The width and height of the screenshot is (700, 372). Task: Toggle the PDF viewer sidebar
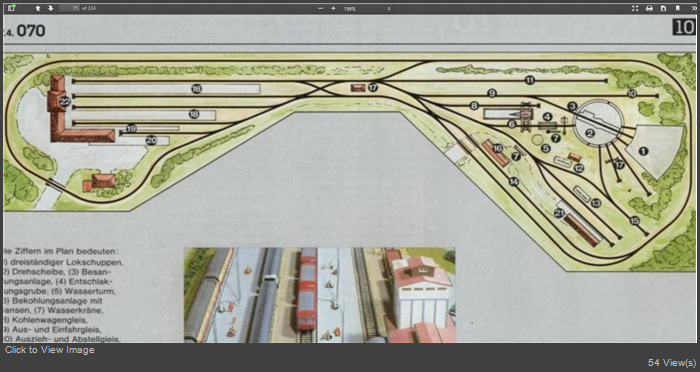point(11,8)
